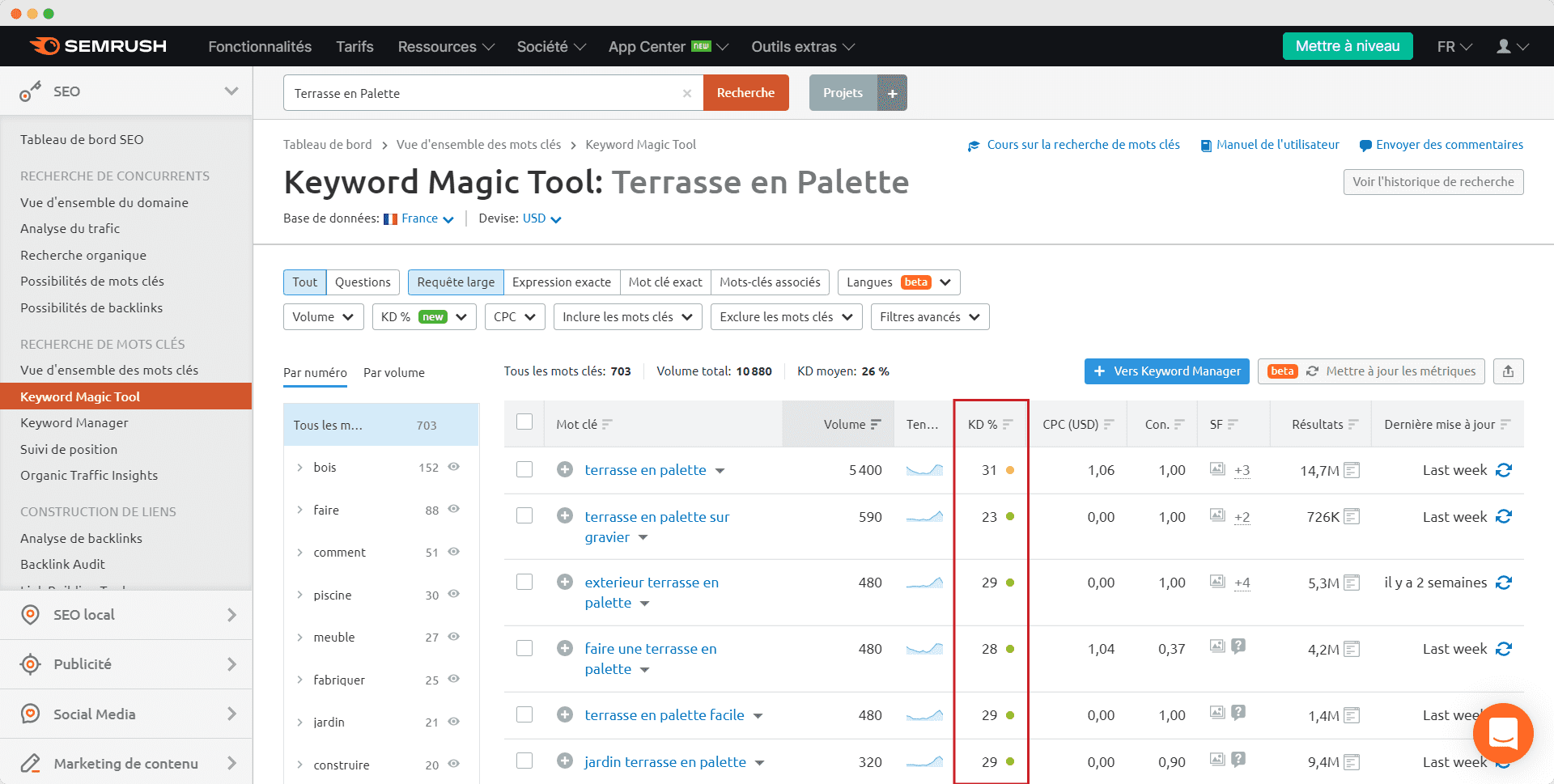Refresh metrics for exterieur terrasse en palette

(x=1504, y=583)
